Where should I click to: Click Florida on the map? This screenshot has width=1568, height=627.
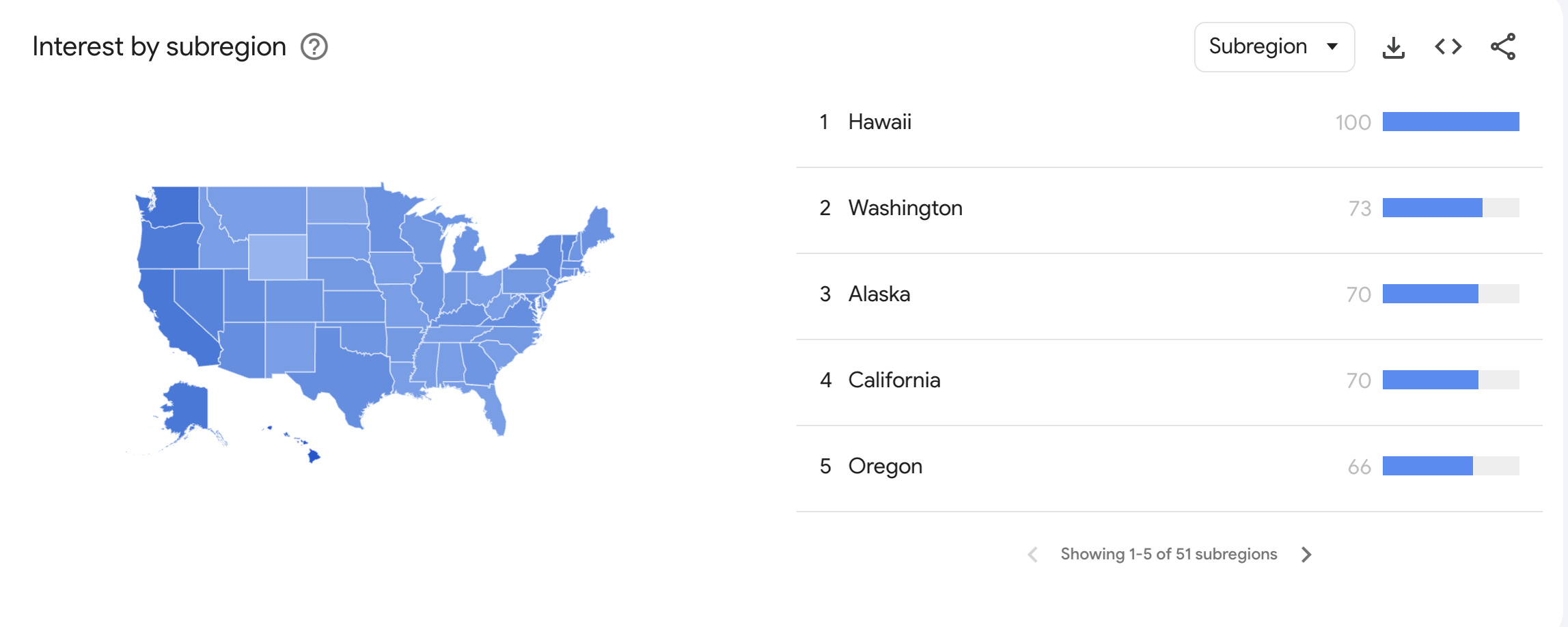[495, 410]
